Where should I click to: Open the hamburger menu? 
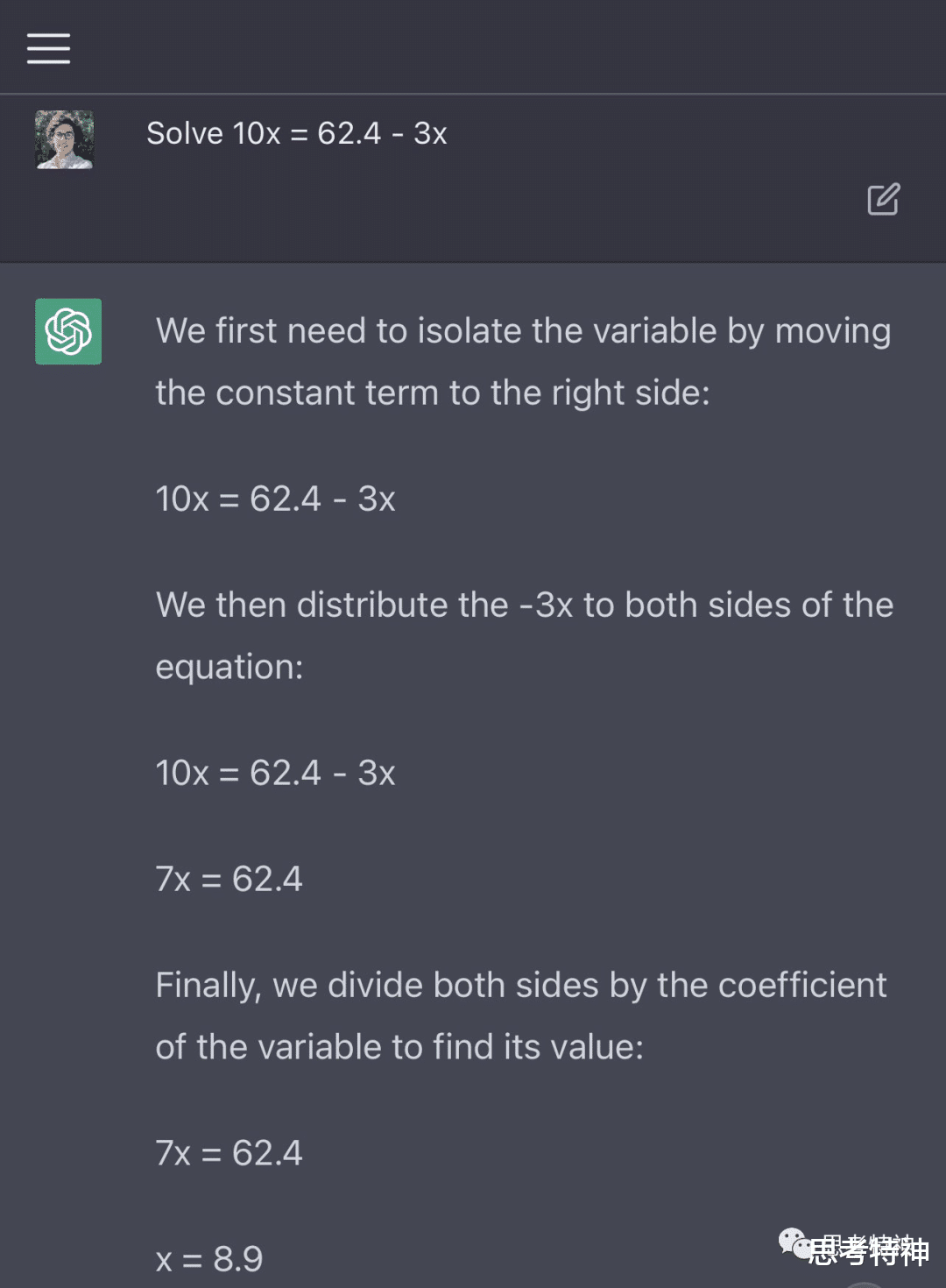pyautogui.click(x=48, y=48)
